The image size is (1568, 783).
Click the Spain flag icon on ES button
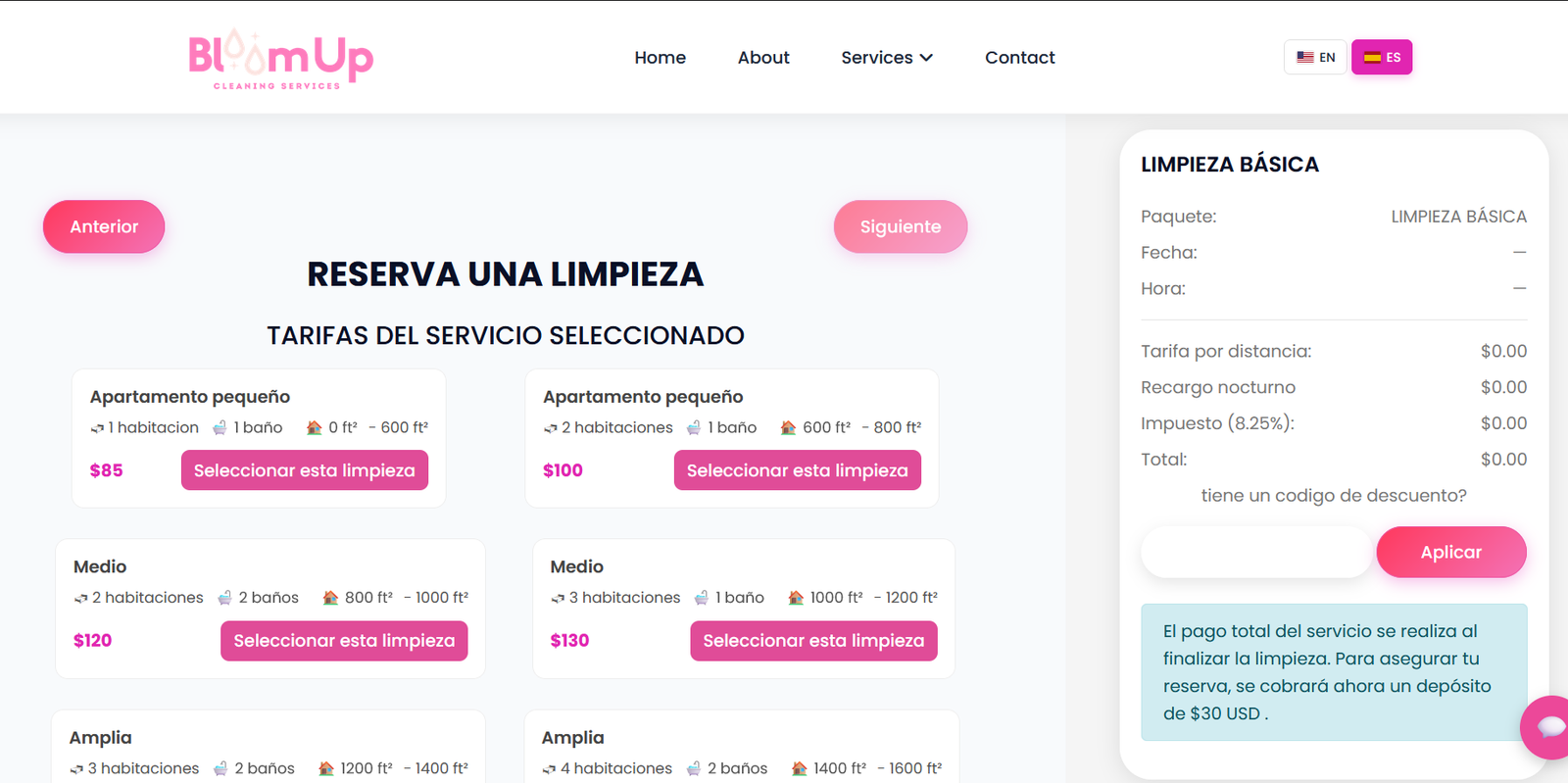coord(1372,57)
